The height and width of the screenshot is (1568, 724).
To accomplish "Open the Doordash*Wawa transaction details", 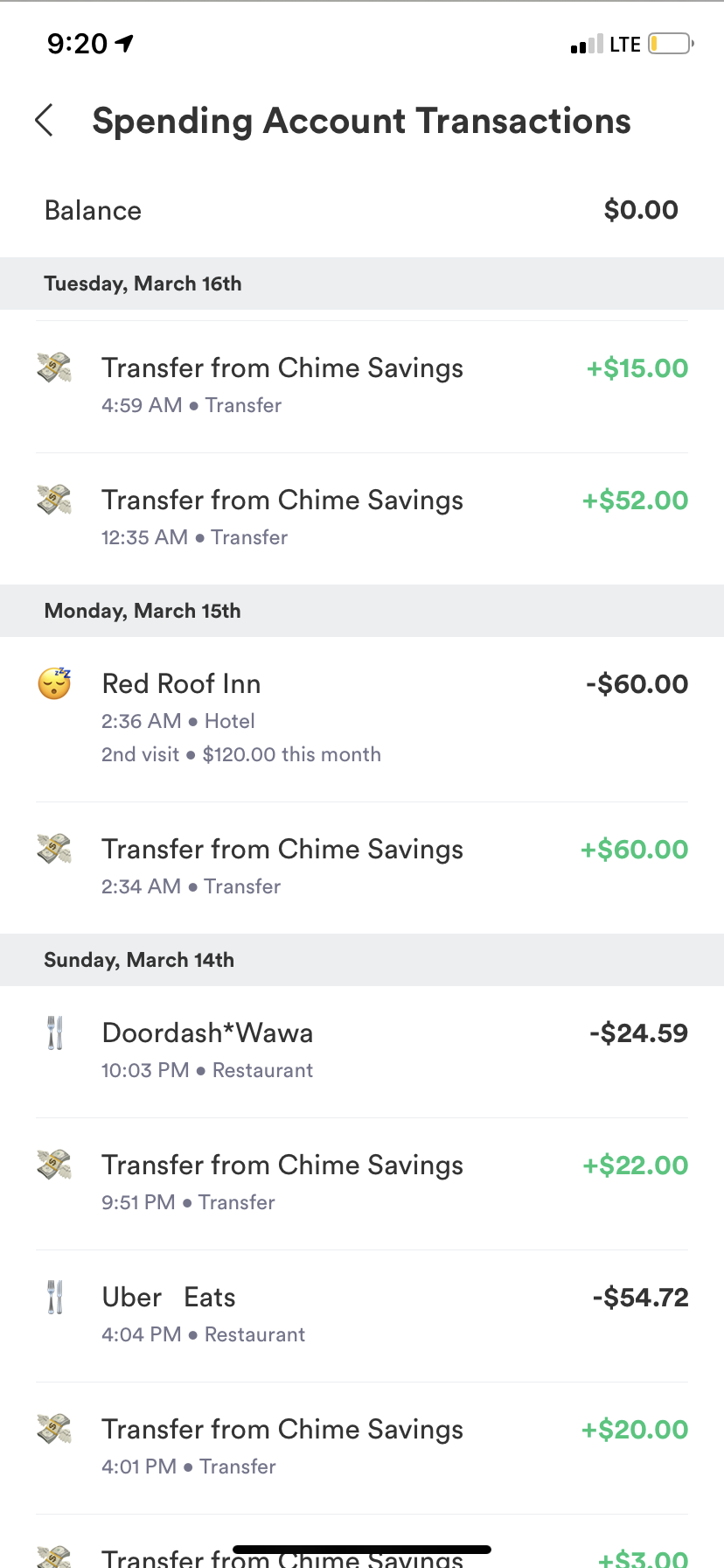I will pos(207,1033).
